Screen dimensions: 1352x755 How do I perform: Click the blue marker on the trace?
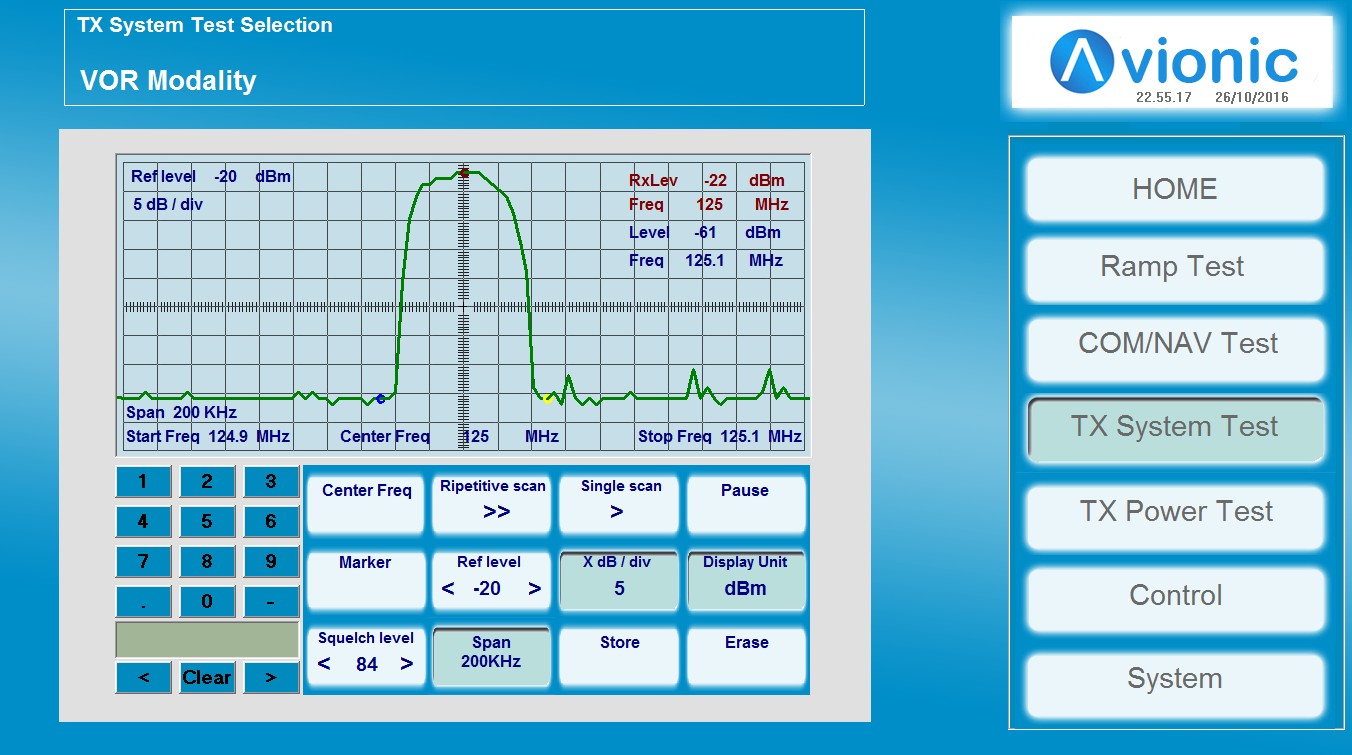pyautogui.click(x=380, y=399)
